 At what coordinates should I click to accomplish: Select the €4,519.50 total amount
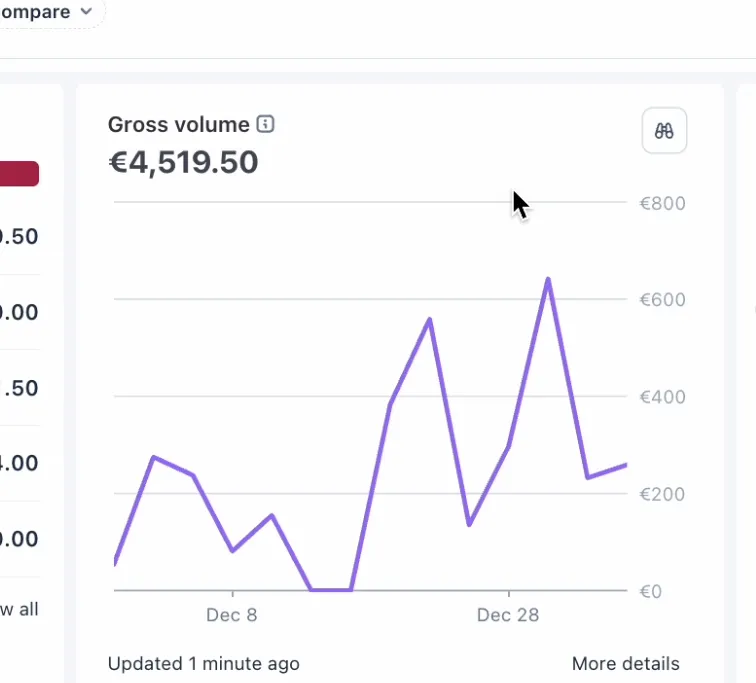coord(183,162)
